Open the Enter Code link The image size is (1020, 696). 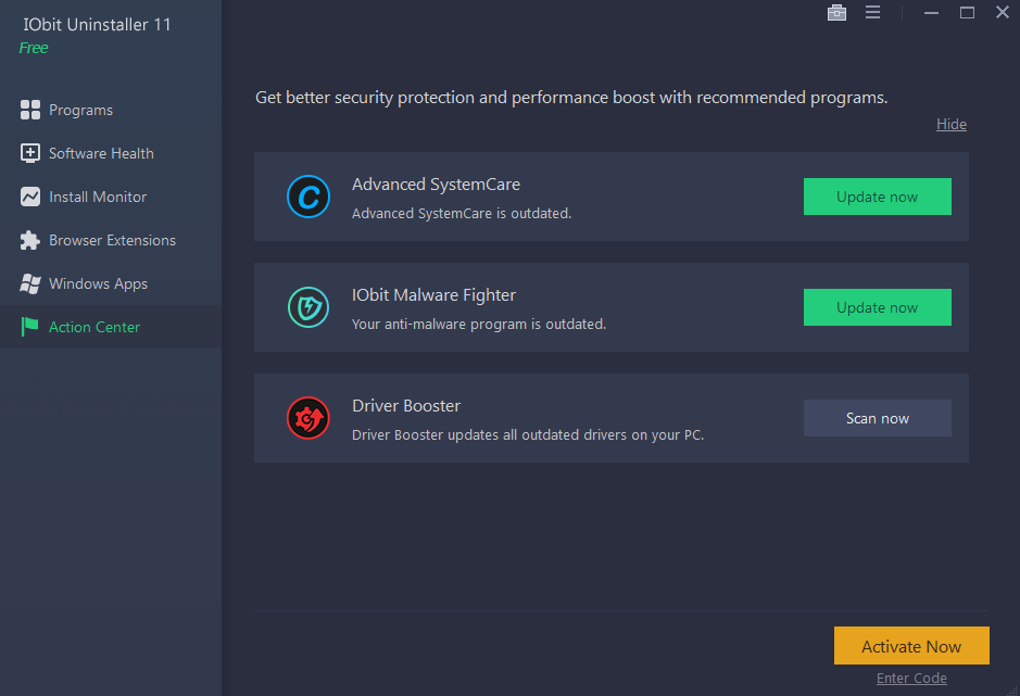(x=911, y=678)
